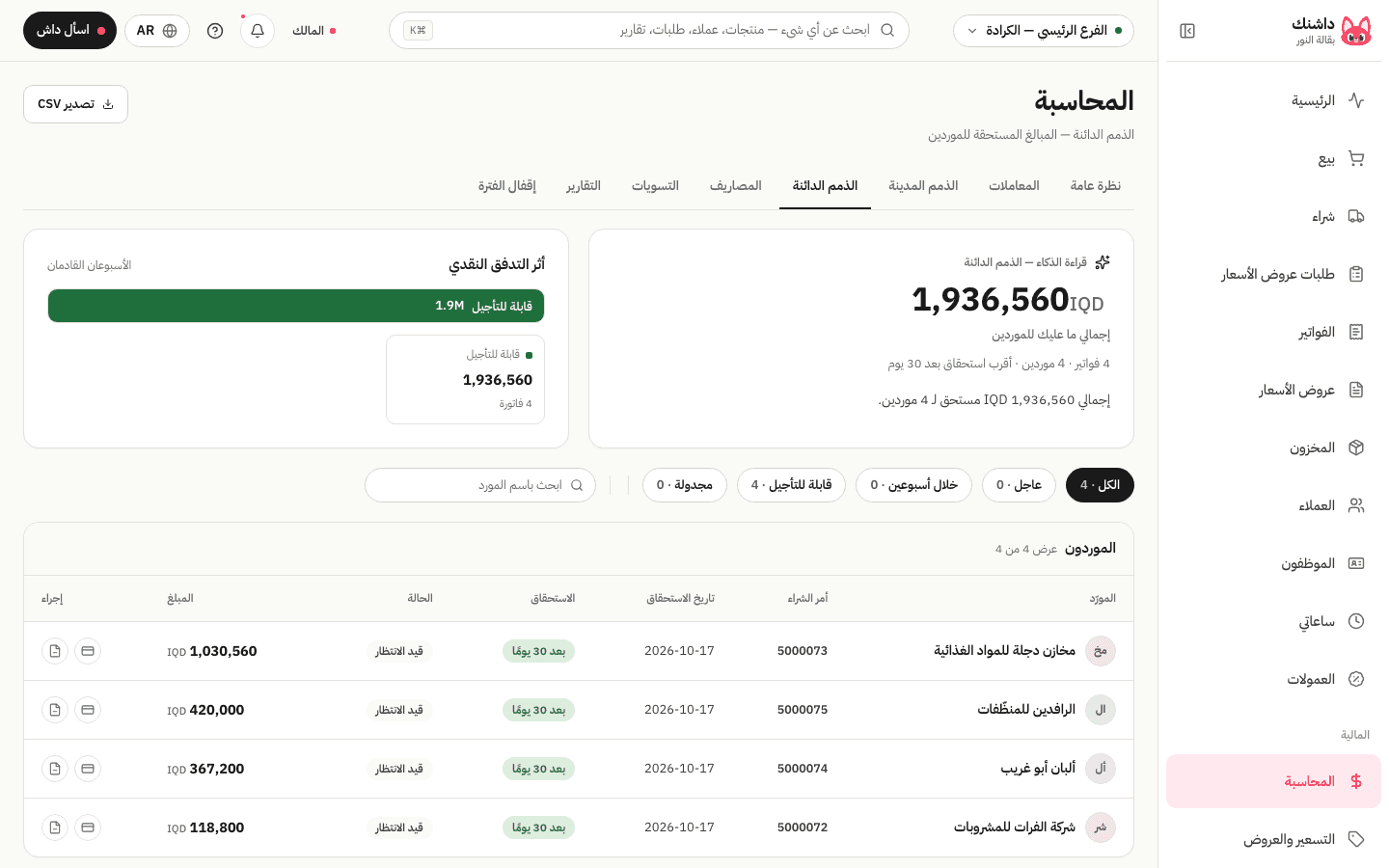The image size is (1389, 868).
Task: Open التسعير والعروض tag item in the sidebar
Action: coord(1273,839)
